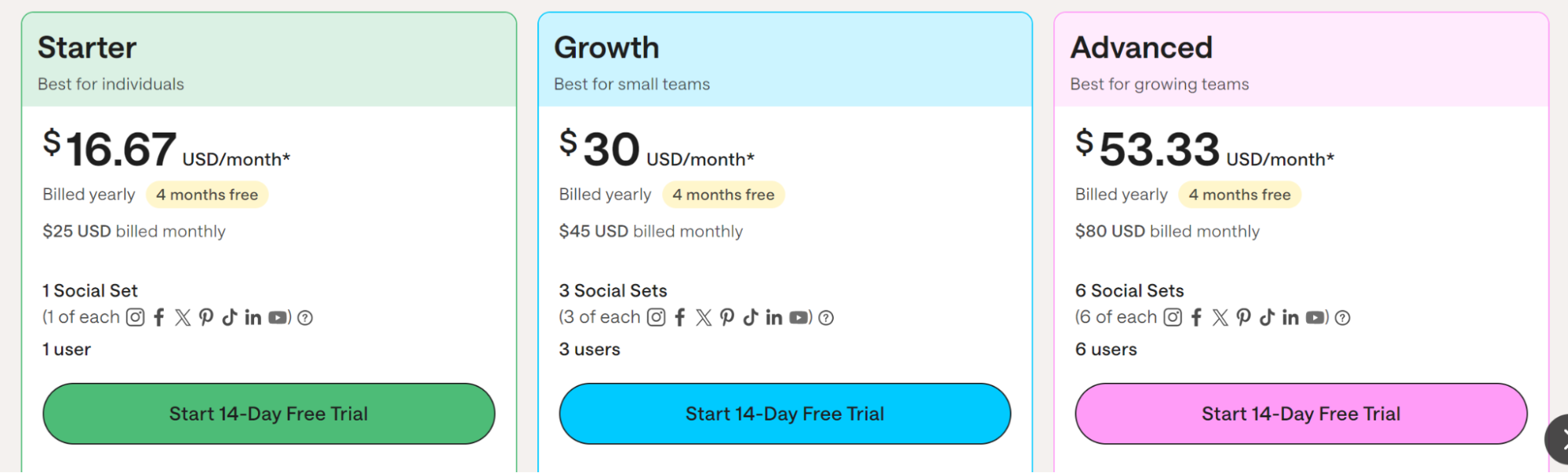Start the Starter plan 14-day free trial
1568x473 pixels.
tap(269, 413)
